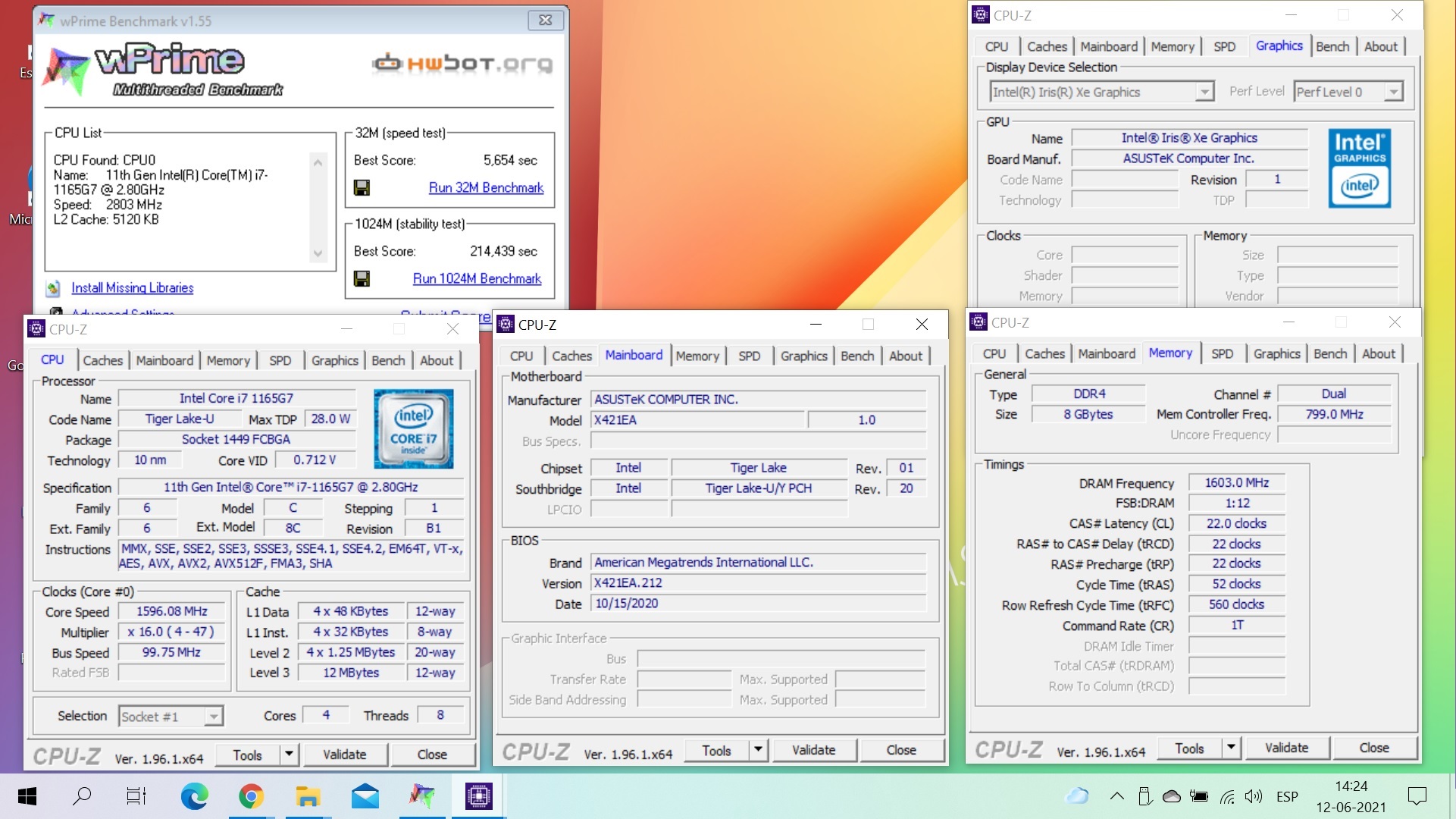Open the Socket #1 Selection dropdown
This screenshot has width=1456, height=819.
171,716
